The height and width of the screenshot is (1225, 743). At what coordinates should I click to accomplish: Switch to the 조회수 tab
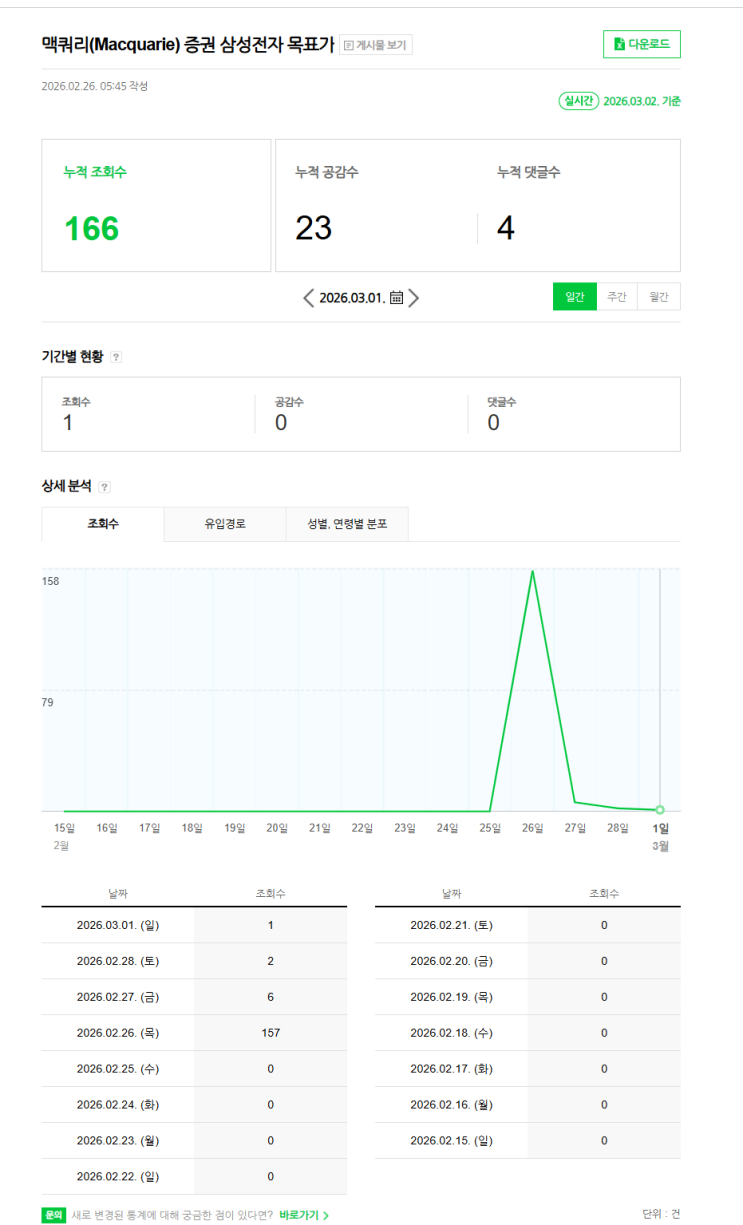click(103, 524)
